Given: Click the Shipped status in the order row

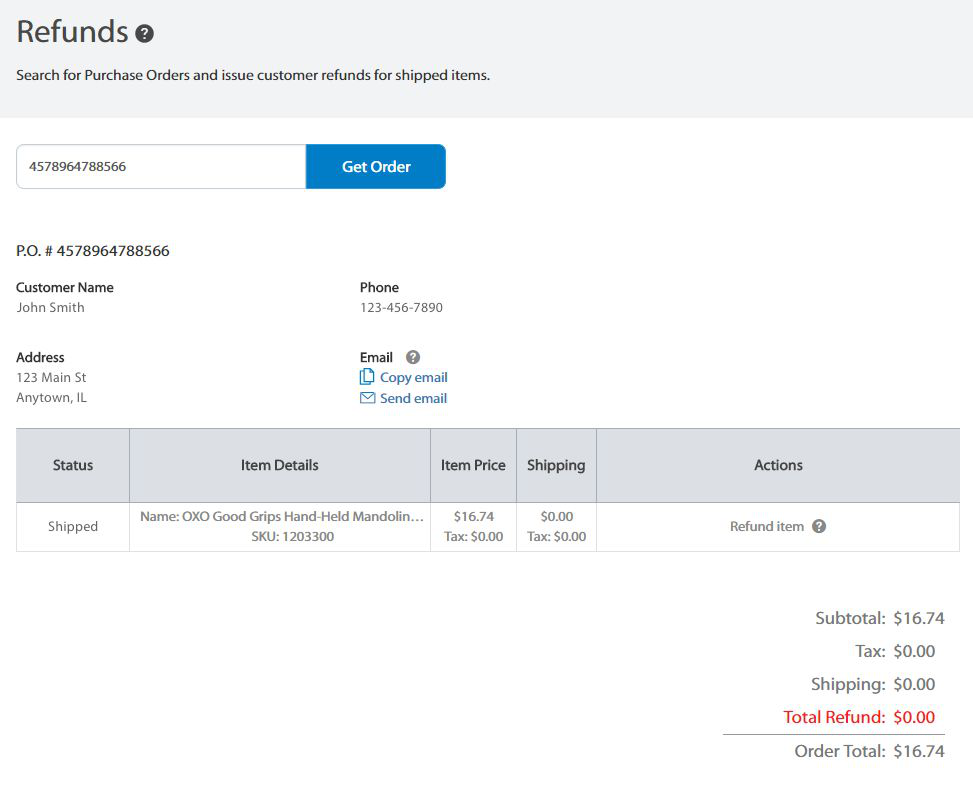Looking at the screenshot, I should pos(73,527).
